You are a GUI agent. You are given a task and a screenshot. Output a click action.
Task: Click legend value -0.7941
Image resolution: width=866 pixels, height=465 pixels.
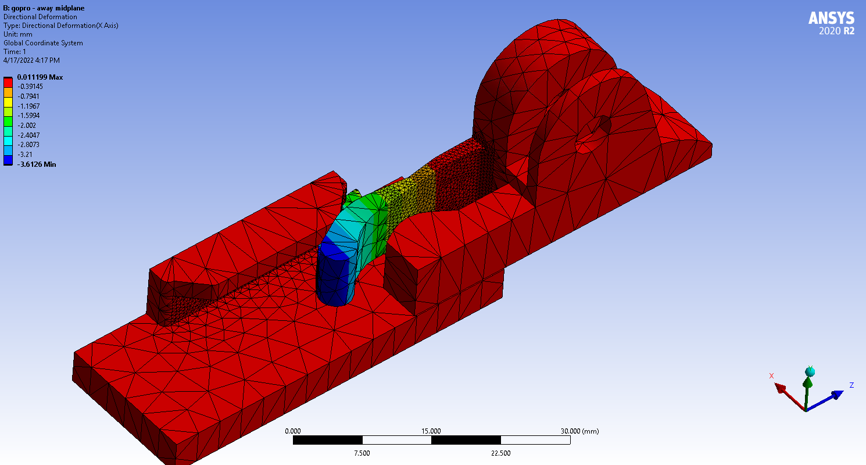tap(28, 97)
